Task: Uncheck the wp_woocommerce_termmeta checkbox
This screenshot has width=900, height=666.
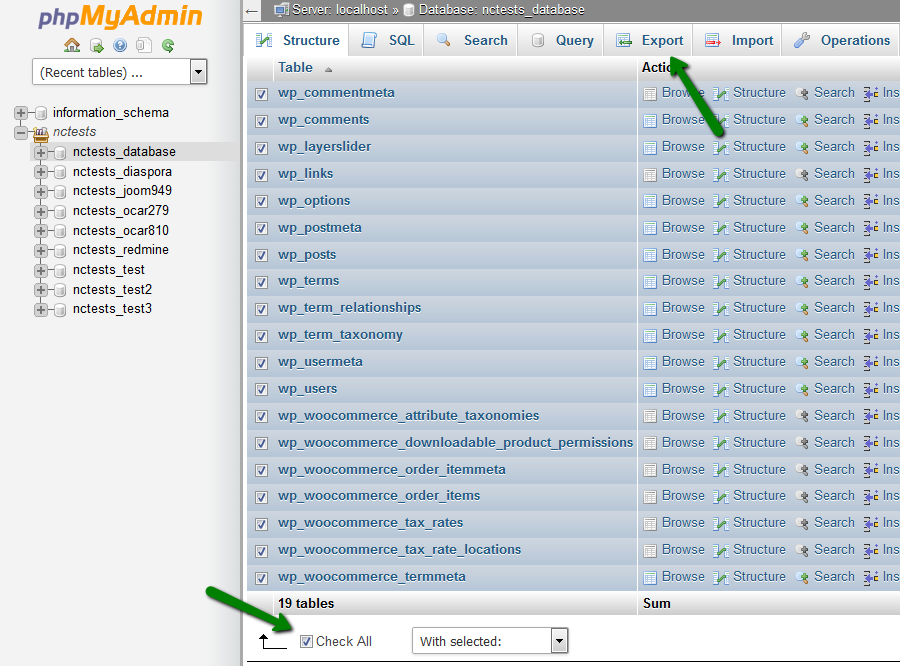Action: (262, 578)
